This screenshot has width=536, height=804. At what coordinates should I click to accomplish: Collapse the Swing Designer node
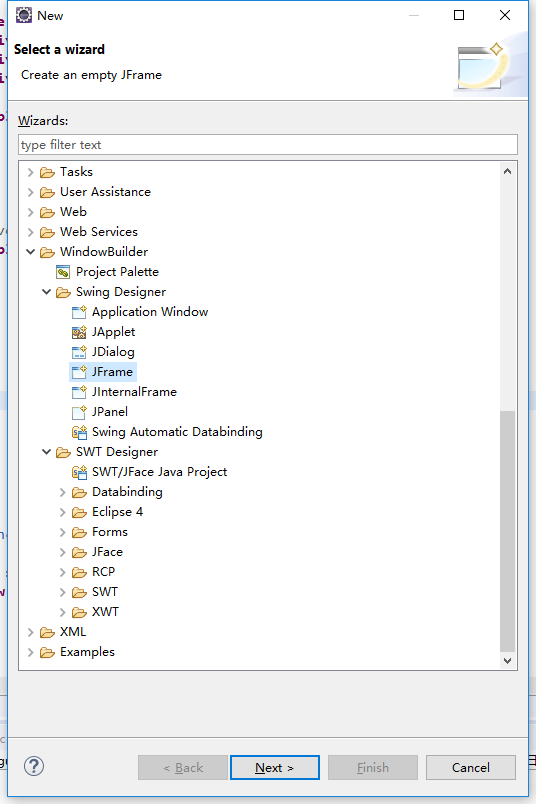coord(46,292)
